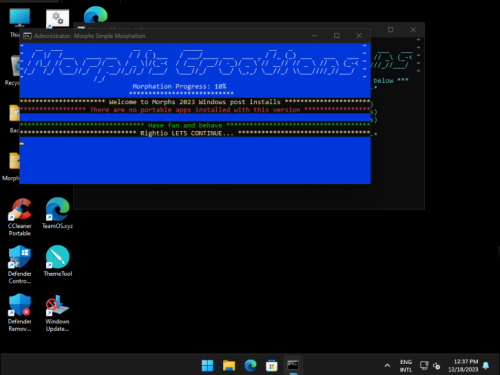Expand the hidden system tray icons chevron
Viewport: 500px width, 375px height.
tap(387, 366)
